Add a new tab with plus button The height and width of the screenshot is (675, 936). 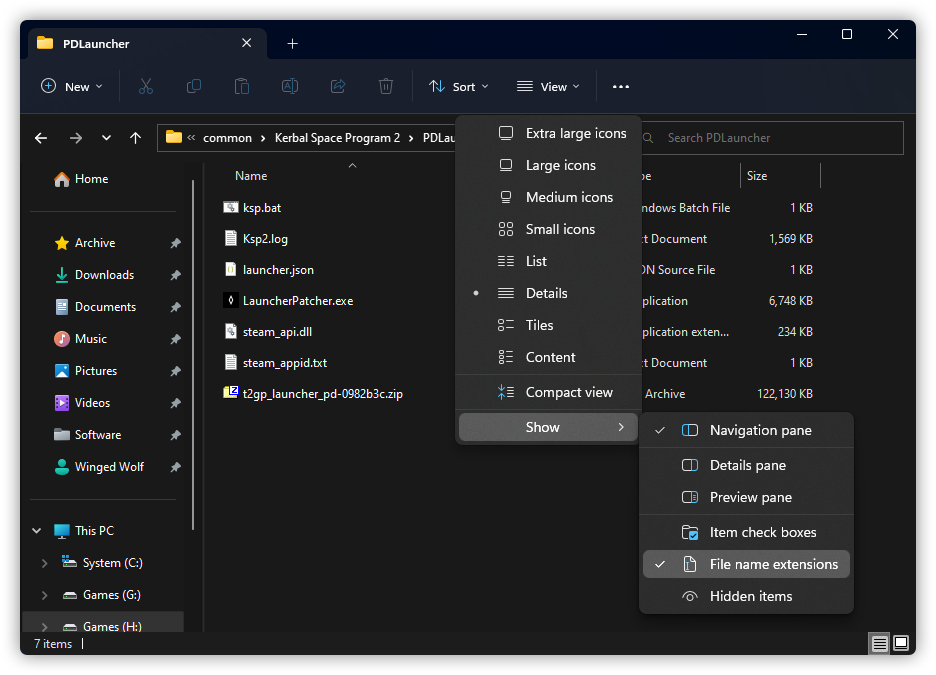click(293, 44)
